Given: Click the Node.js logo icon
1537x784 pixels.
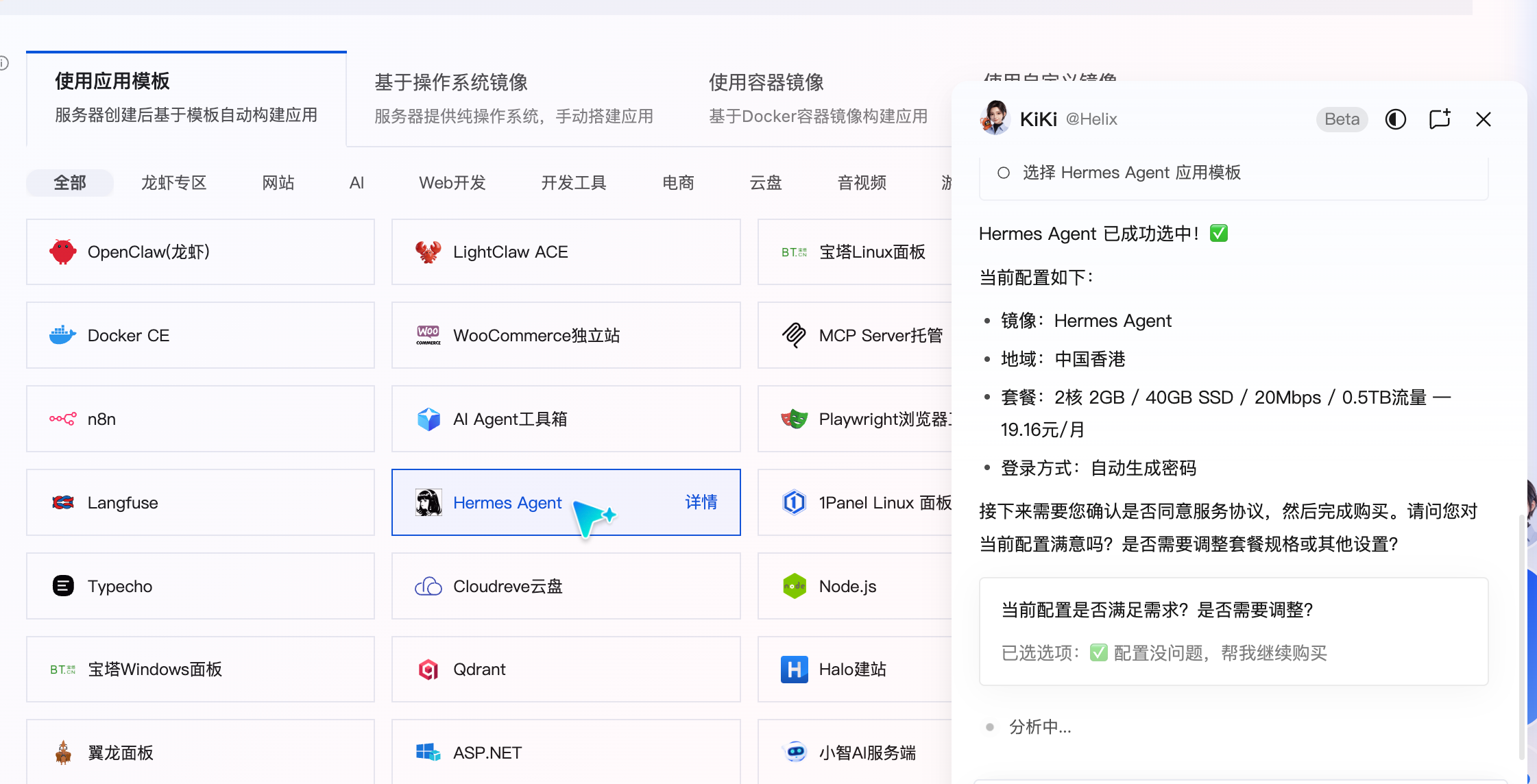Looking at the screenshot, I should coord(794,586).
